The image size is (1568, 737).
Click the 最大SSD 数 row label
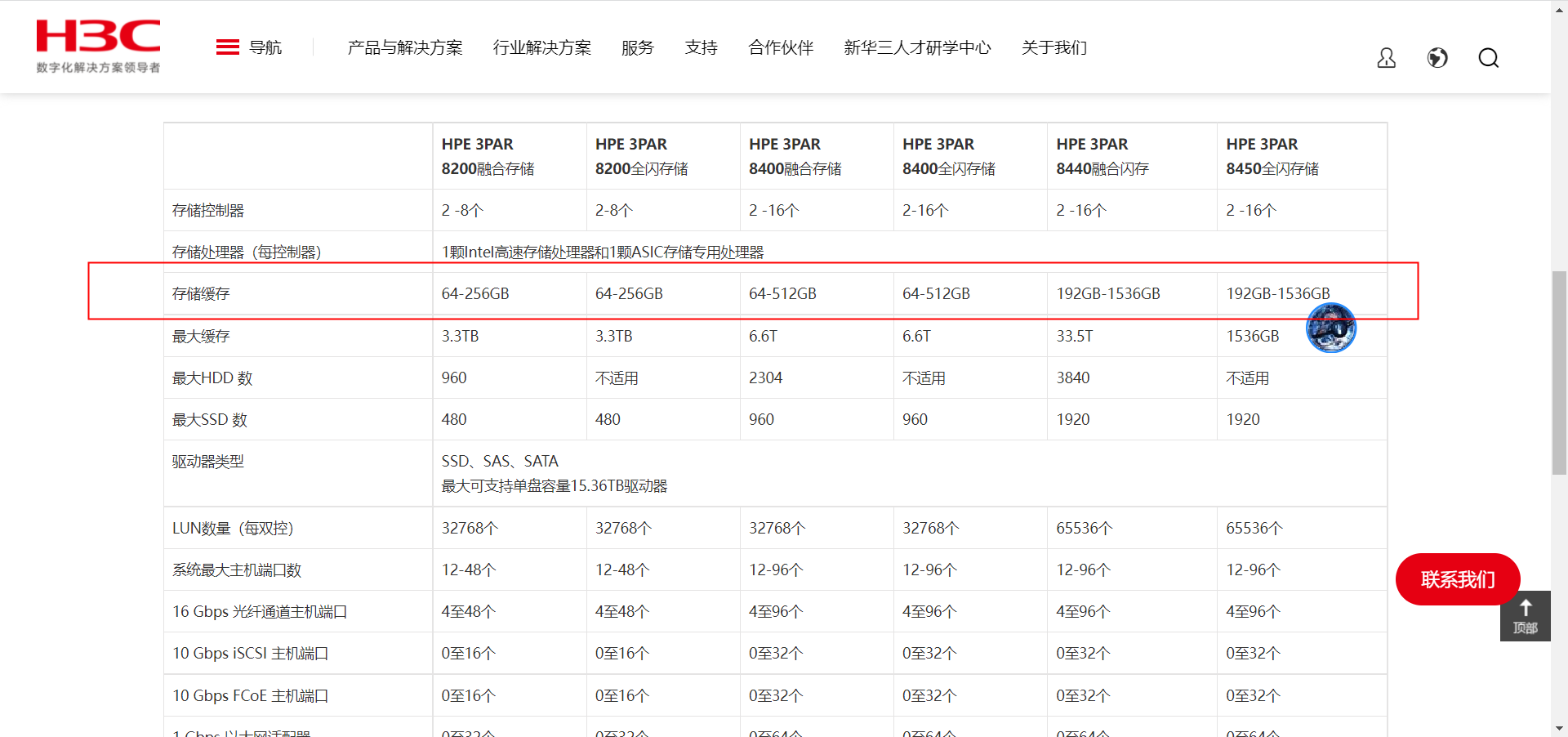[209, 419]
